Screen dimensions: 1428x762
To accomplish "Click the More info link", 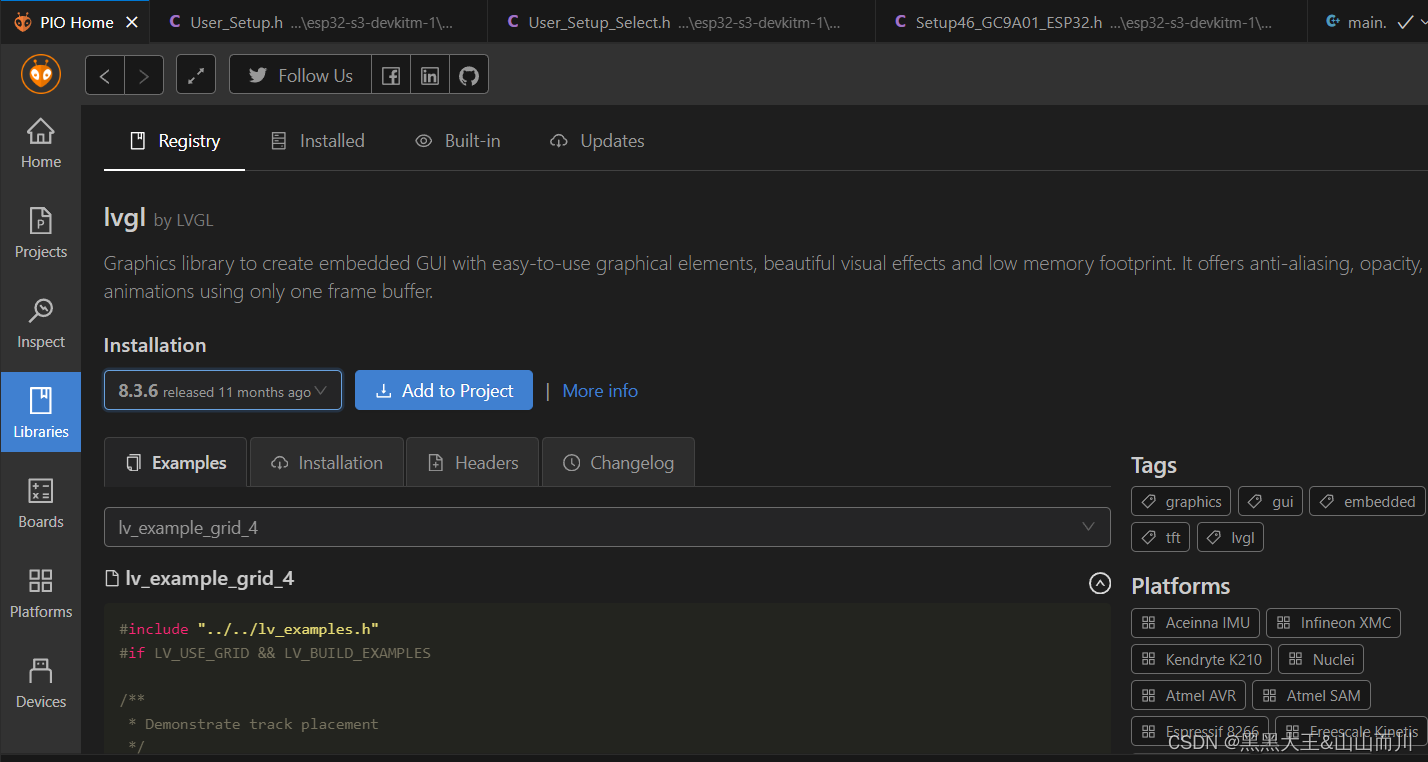I will coord(599,390).
